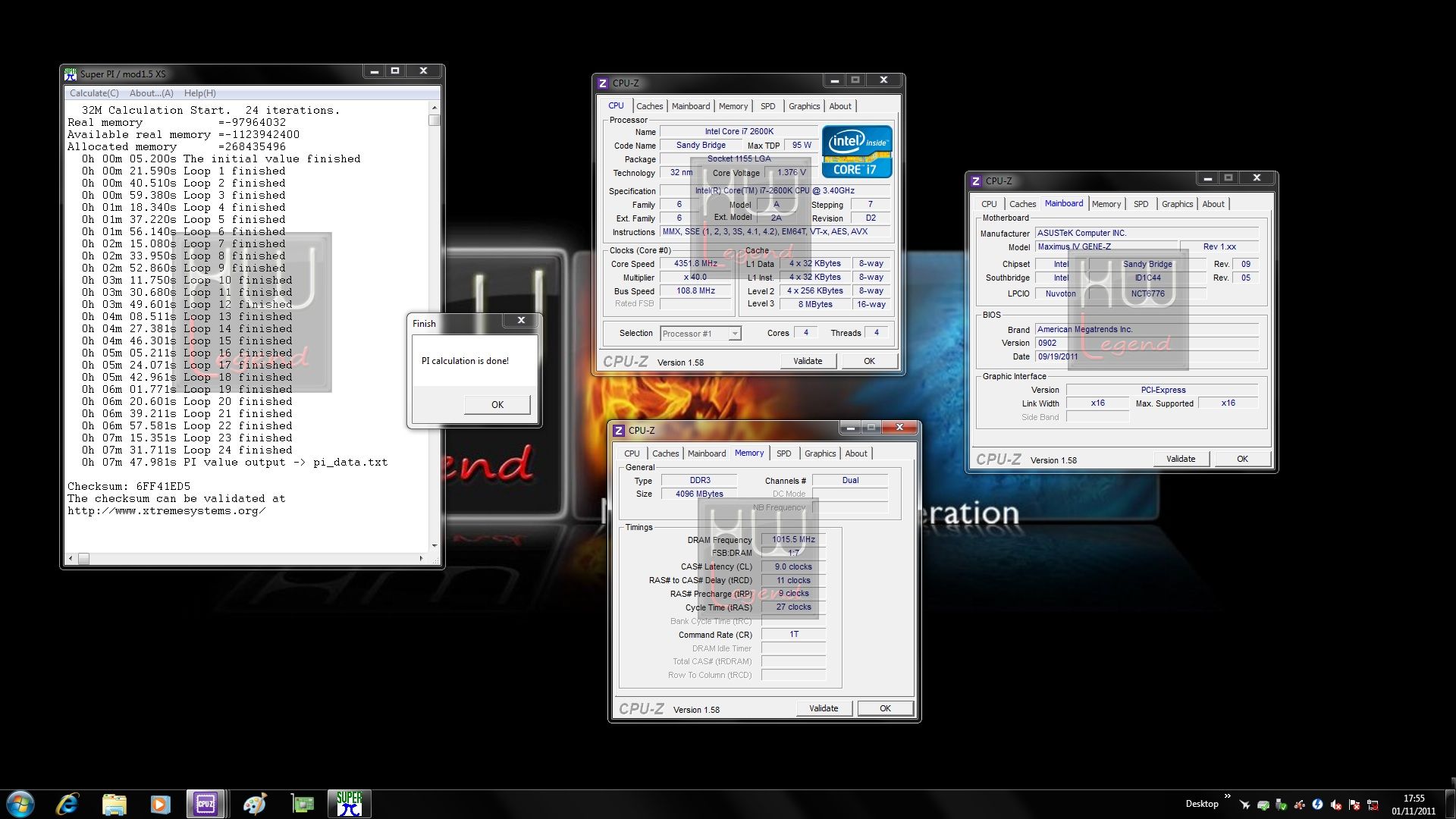This screenshot has width=1456, height=819.
Task: Open the About...(A) menu in Super PI
Action: (152, 93)
